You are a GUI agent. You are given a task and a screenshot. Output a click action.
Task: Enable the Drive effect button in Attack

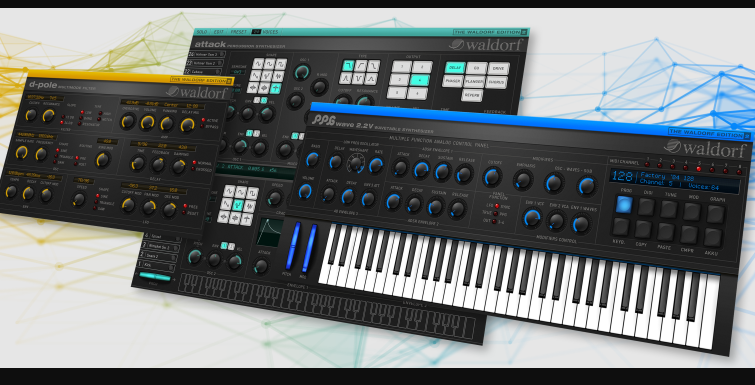(x=498, y=69)
